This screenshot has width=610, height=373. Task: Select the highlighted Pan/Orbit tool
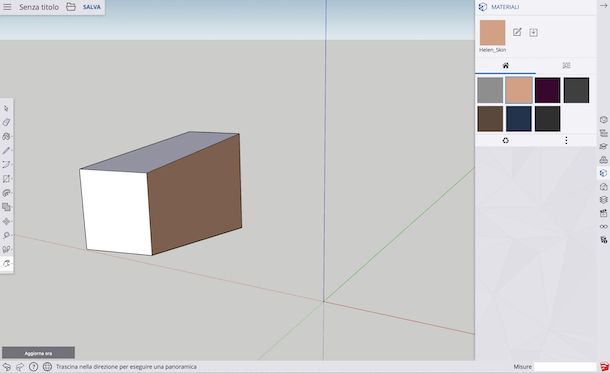pyautogui.click(x=6, y=264)
